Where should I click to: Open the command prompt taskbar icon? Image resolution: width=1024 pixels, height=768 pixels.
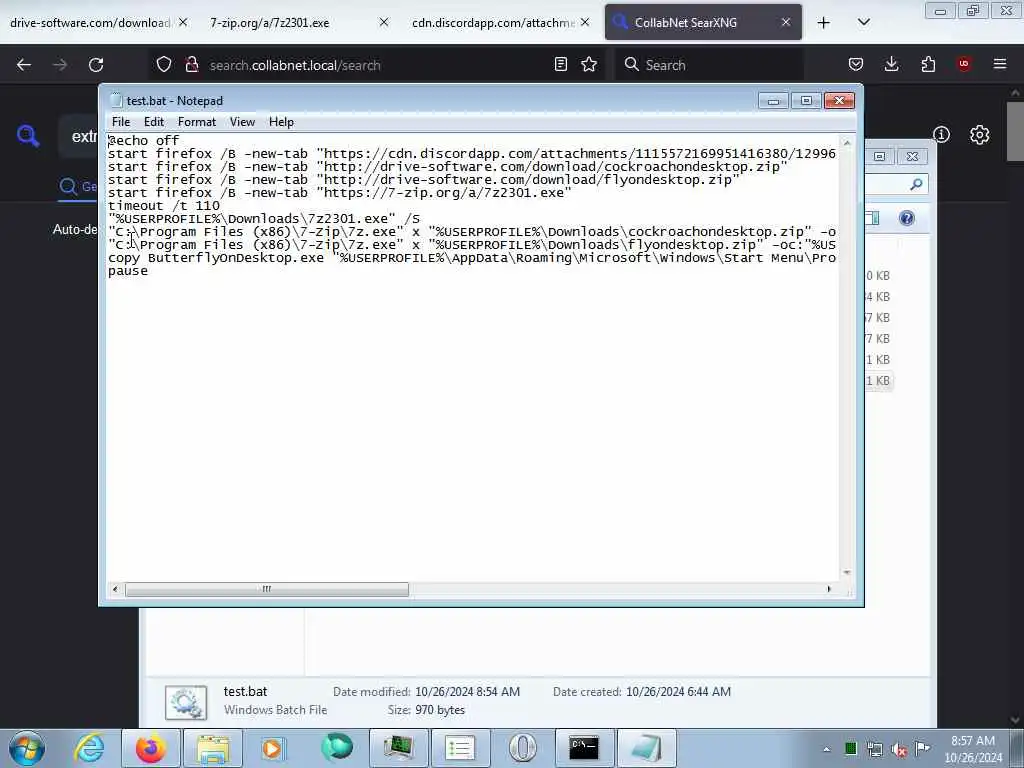tap(584, 748)
